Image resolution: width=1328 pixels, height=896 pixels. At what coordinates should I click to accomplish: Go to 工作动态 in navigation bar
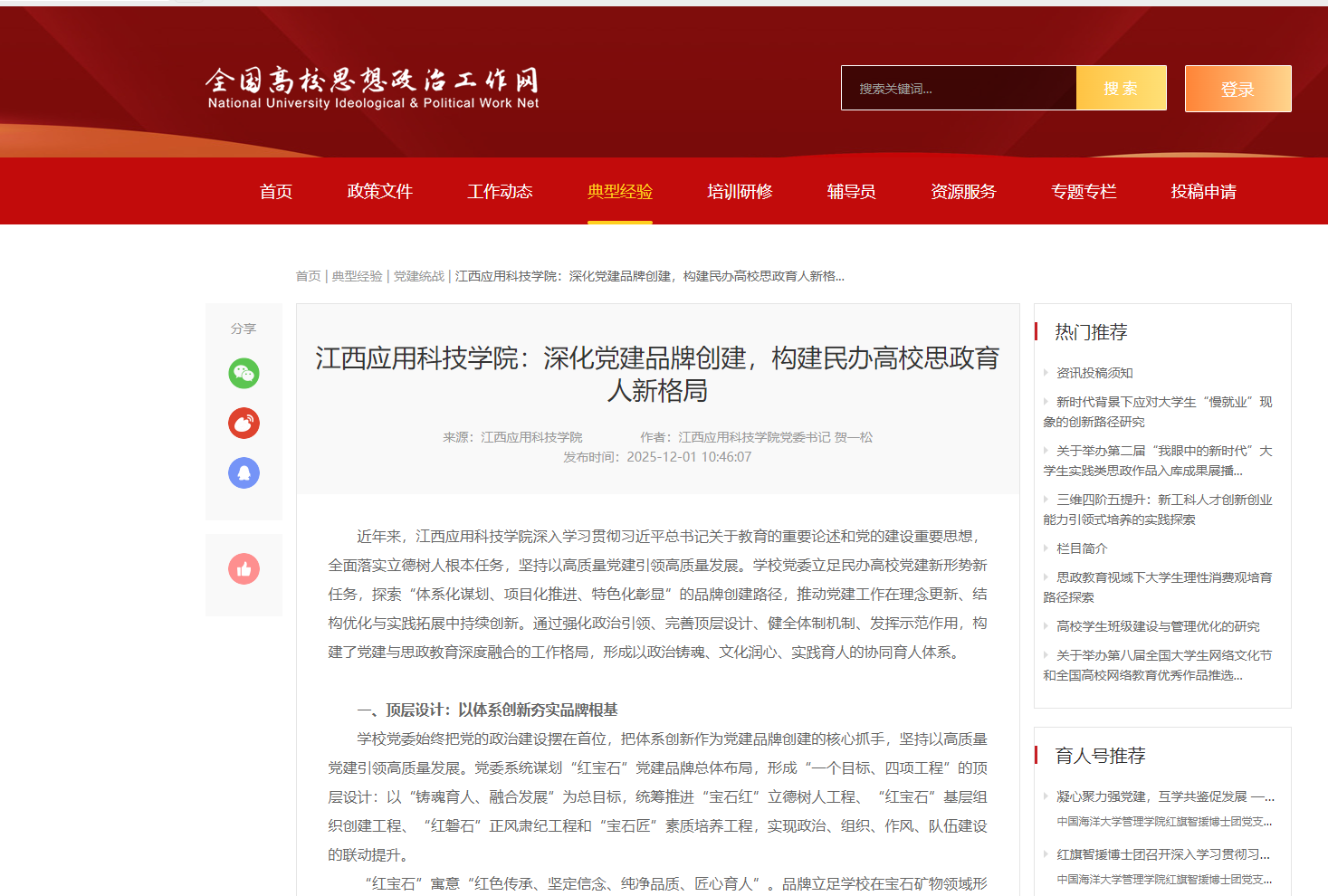pyautogui.click(x=500, y=191)
